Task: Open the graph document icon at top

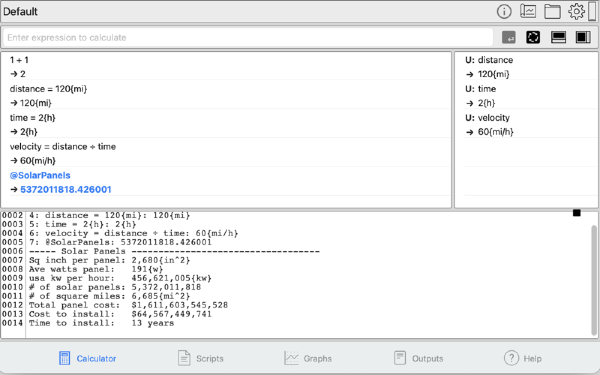Action: 528,11
